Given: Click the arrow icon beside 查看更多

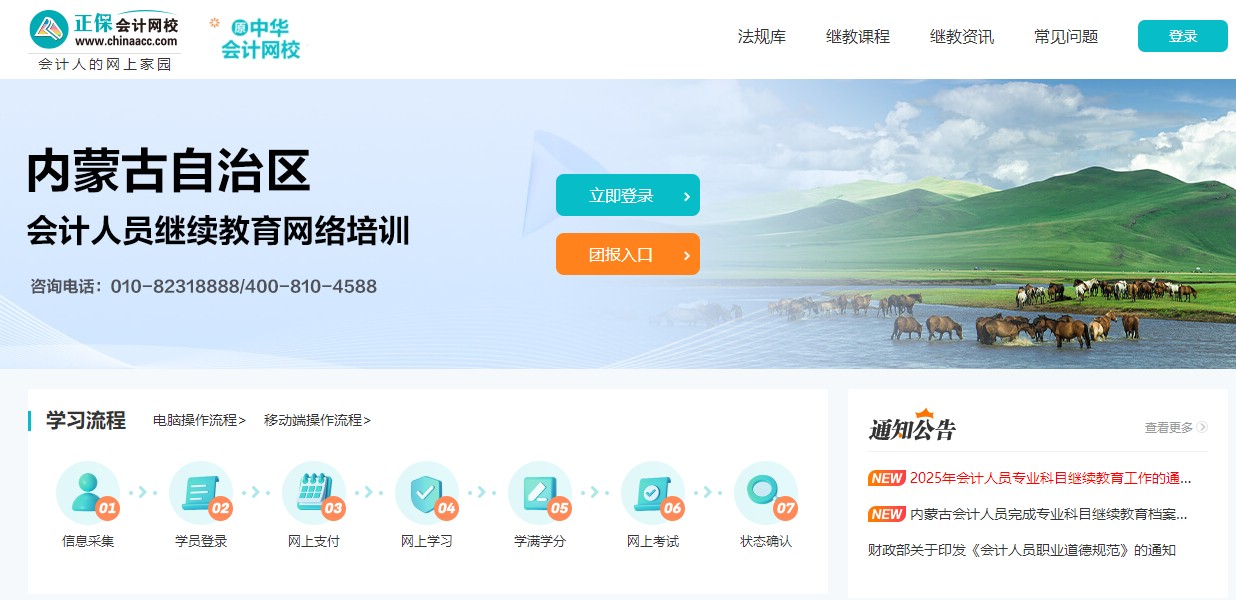Looking at the screenshot, I should click(1202, 427).
